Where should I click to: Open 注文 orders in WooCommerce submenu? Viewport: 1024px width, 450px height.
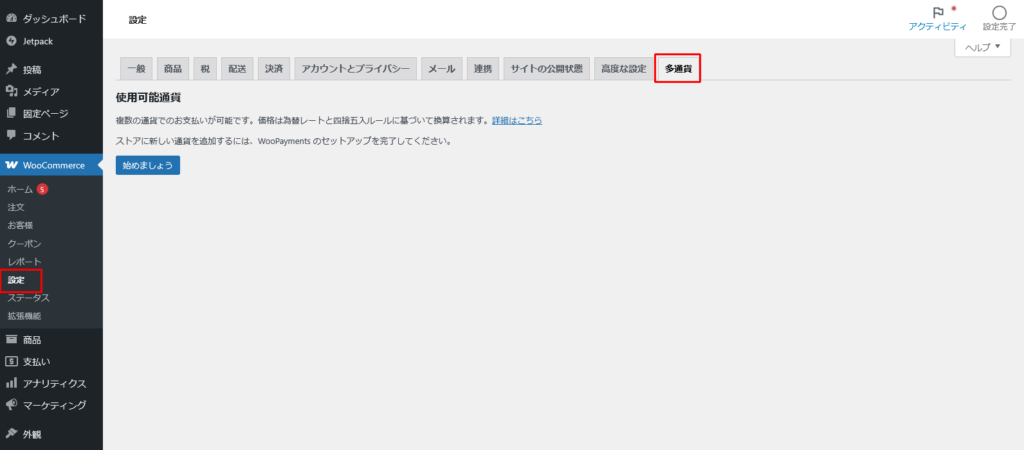point(16,207)
